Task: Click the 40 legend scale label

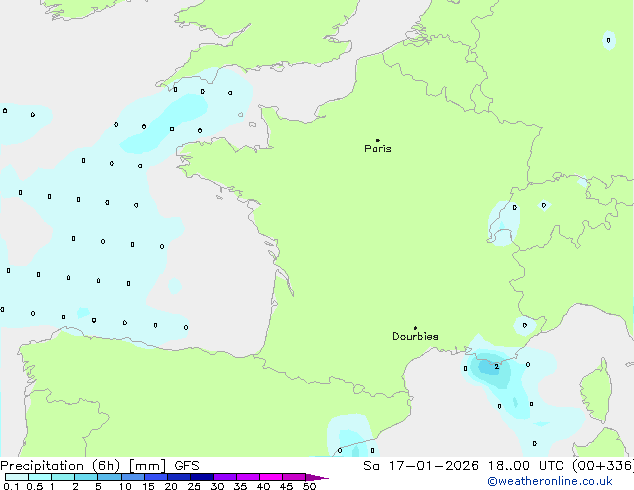Action: (x=264, y=486)
